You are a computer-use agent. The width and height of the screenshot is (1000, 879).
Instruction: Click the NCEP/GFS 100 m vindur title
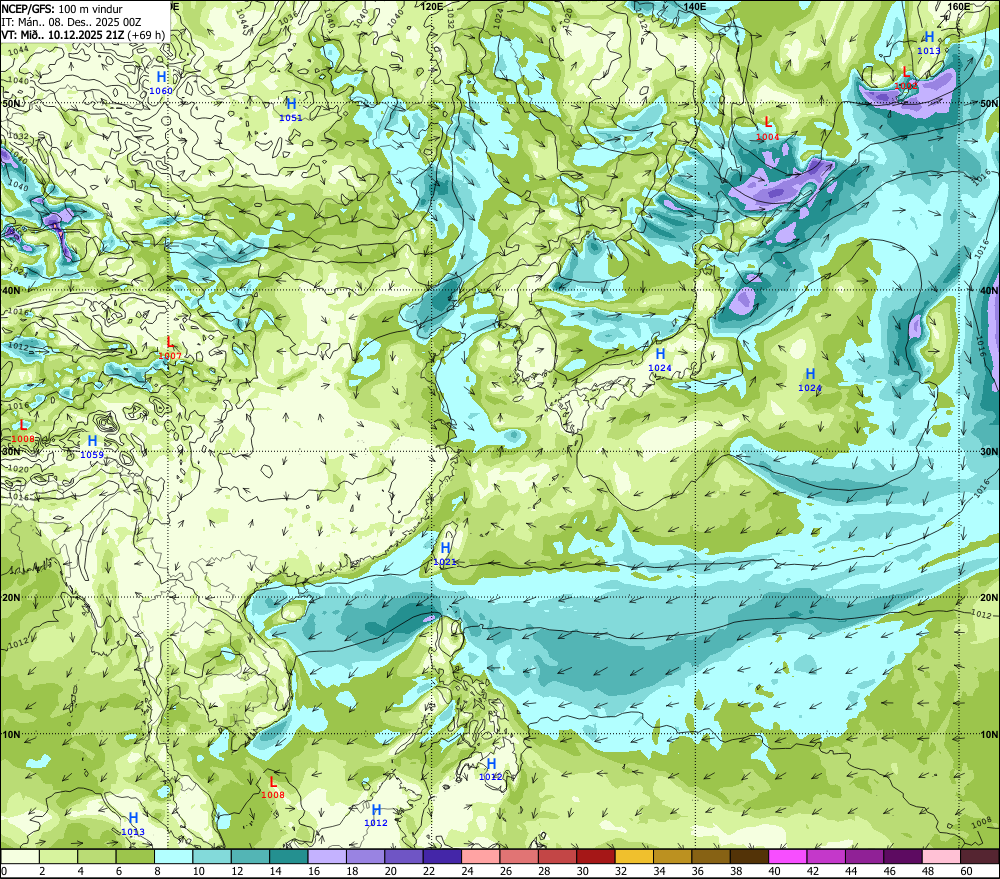coord(62,9)
